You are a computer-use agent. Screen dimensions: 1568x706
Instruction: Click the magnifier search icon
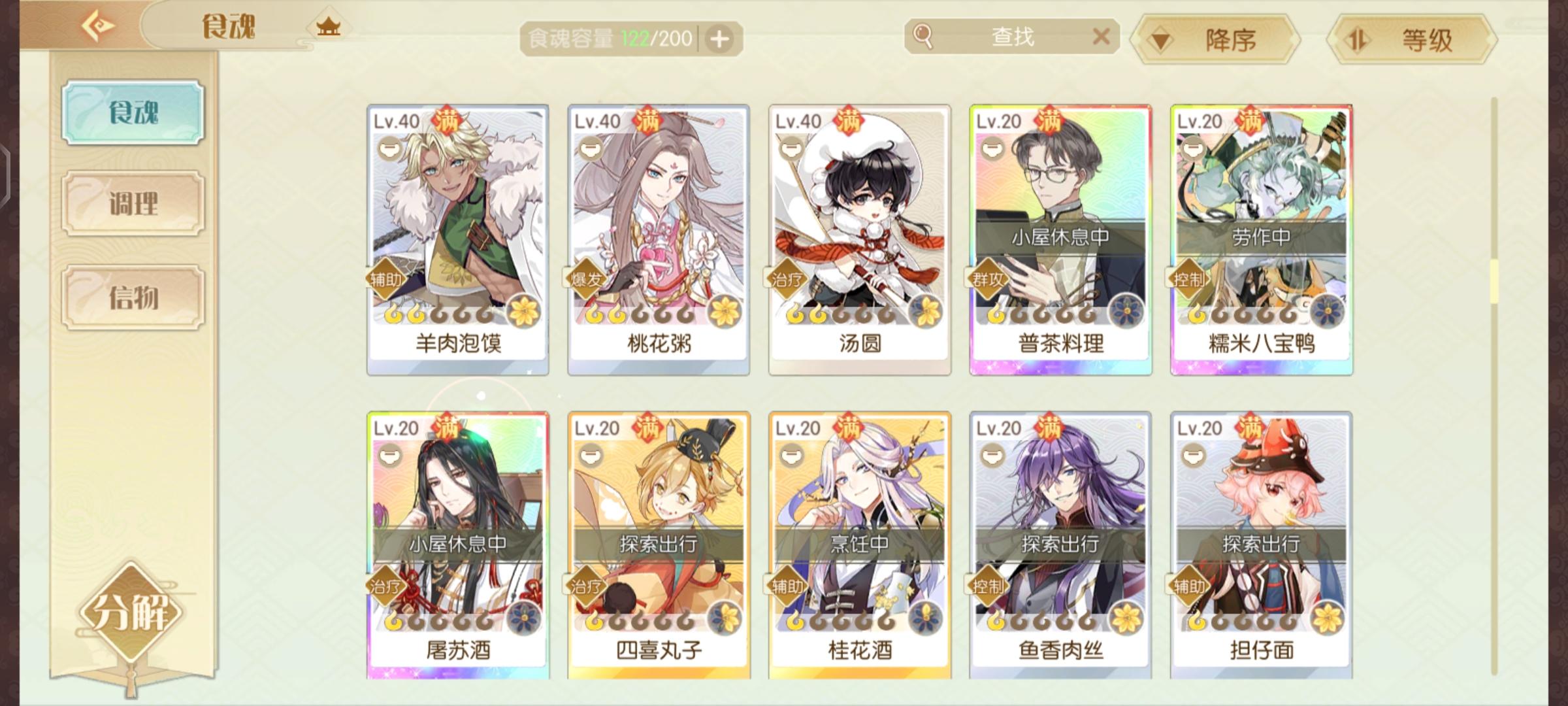point(923,37)
